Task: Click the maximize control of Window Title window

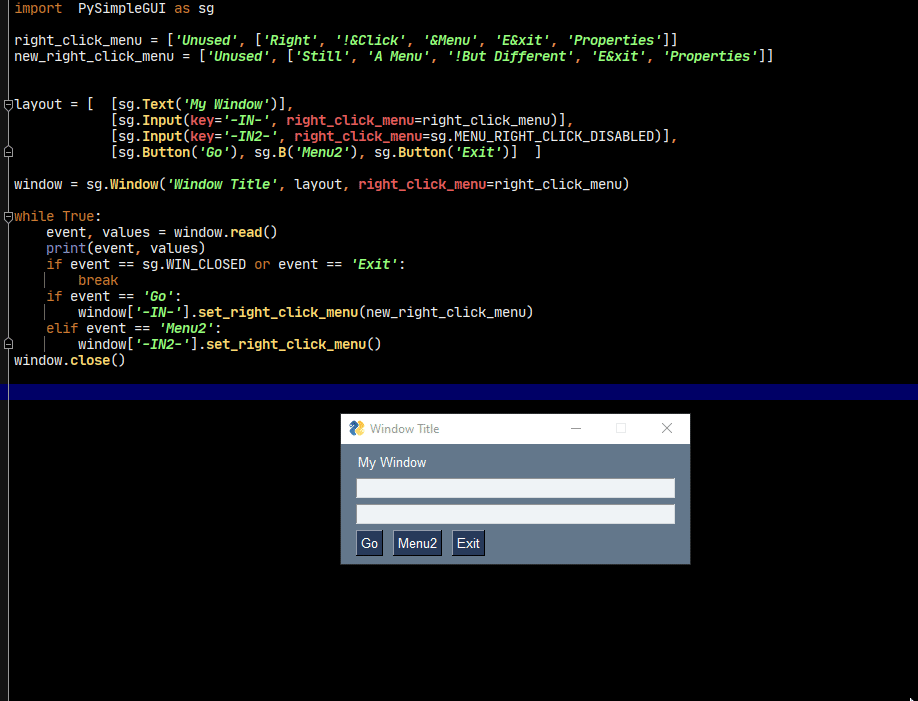Action: click(621, 428)
